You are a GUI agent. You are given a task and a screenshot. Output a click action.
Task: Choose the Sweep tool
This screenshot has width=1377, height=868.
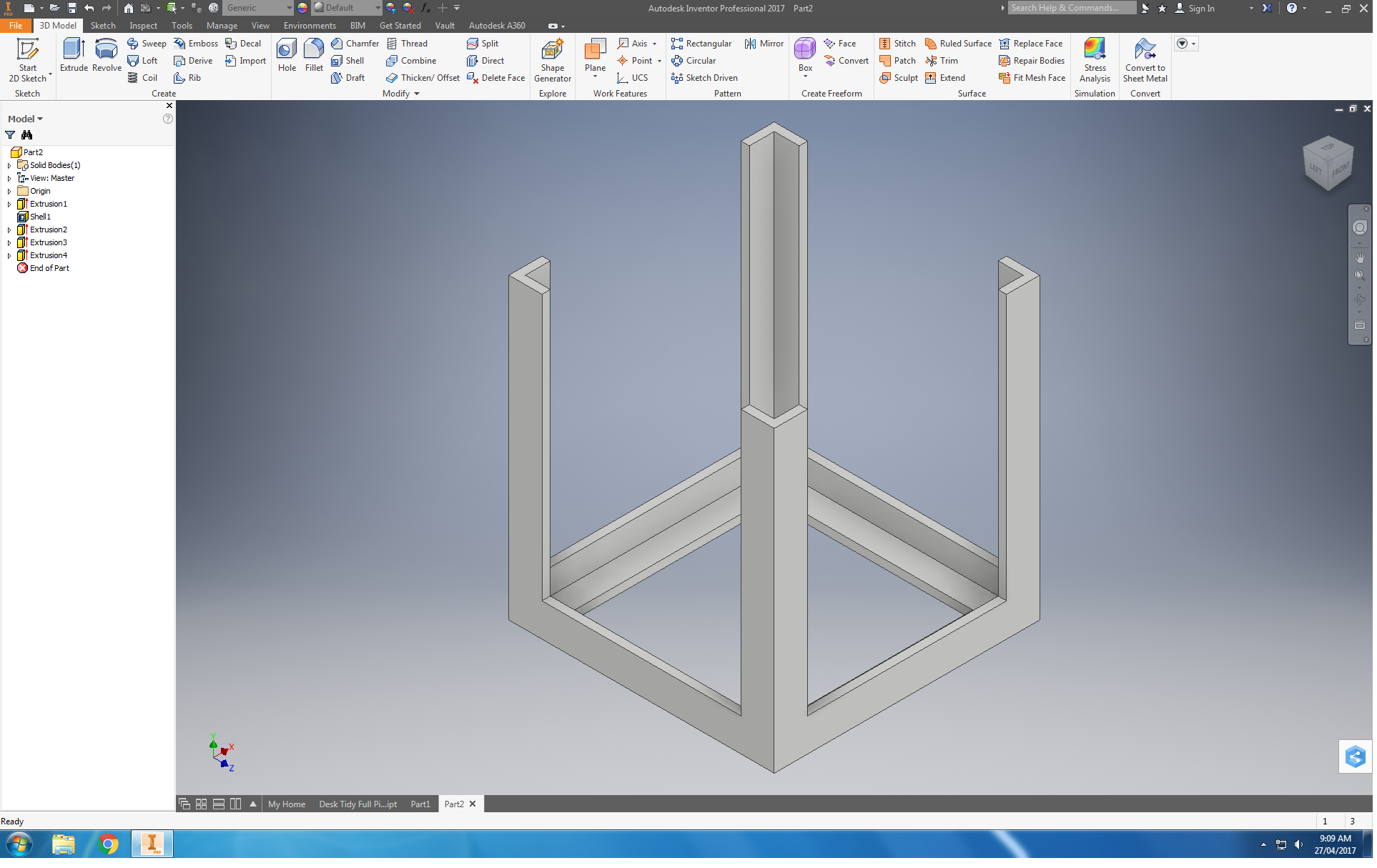[x=147, y=44]
